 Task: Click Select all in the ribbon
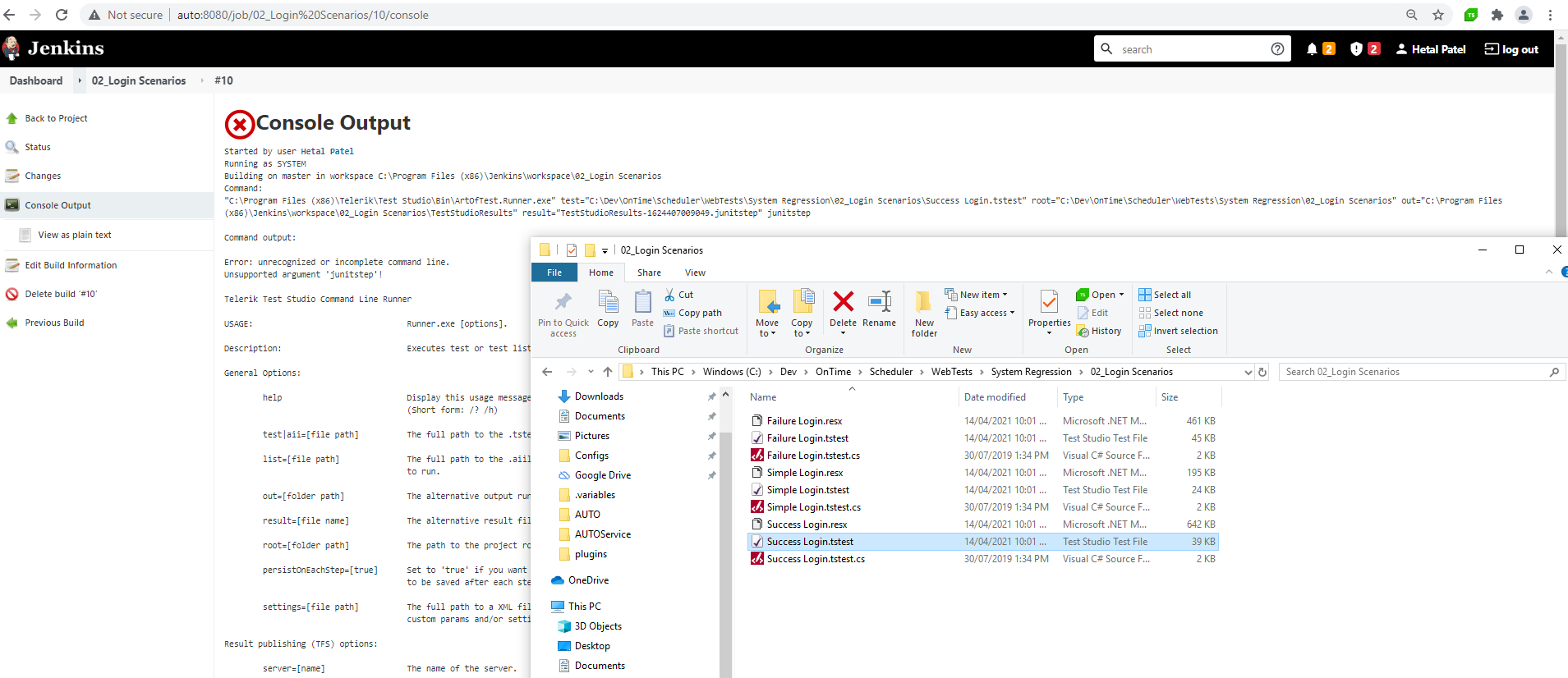coord(1165,295)
